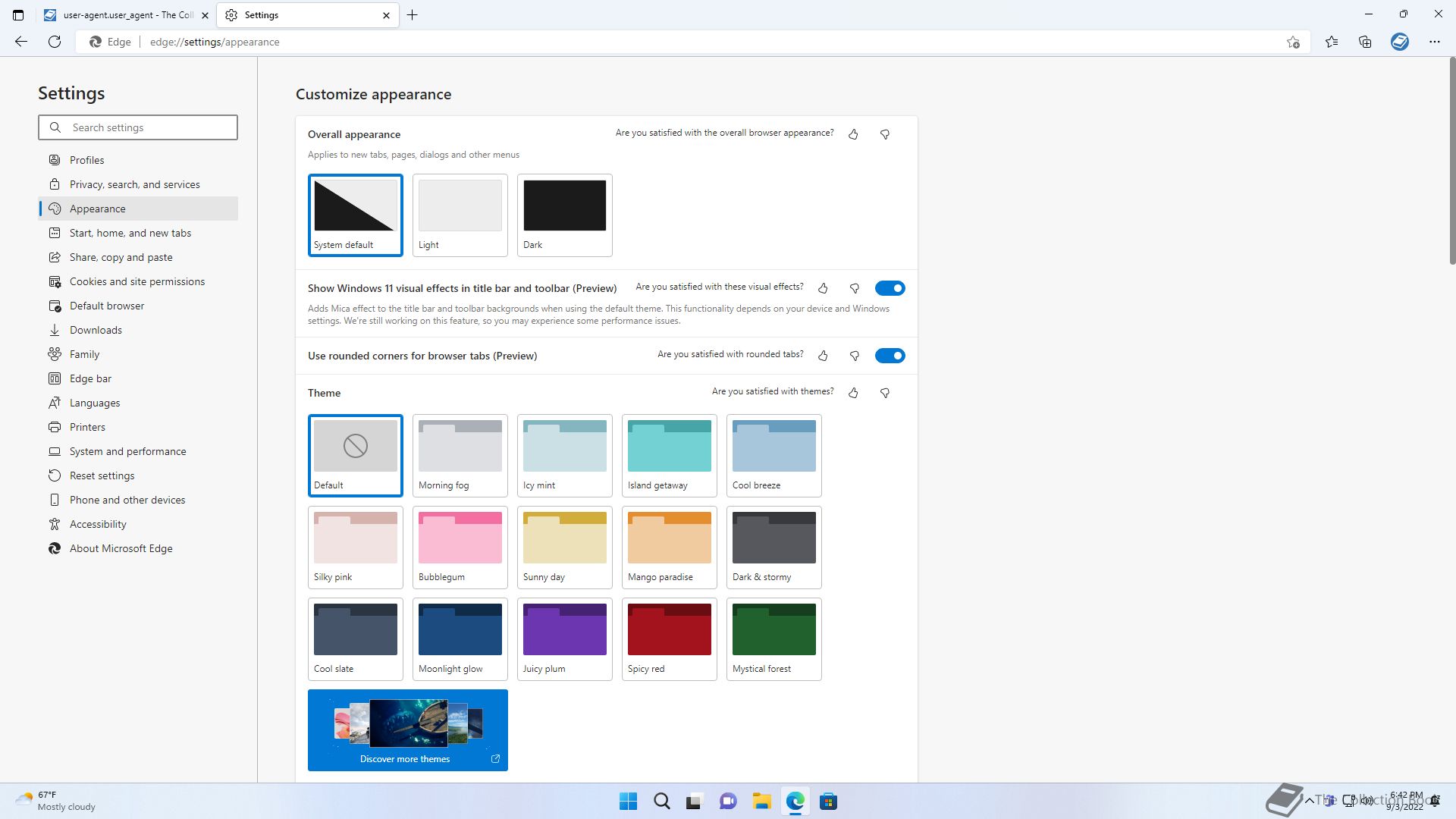The width and height of the screenshot is (1456, 819).
Task: Thumbs up overall browser appearance
Action: (853, 134)
